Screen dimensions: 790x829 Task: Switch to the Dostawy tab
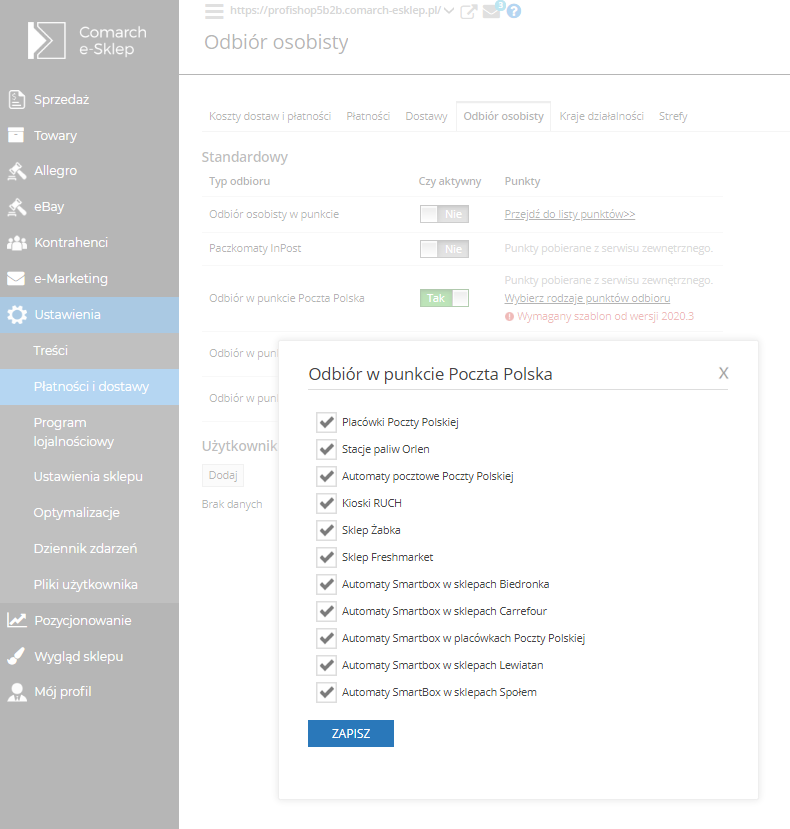pos(426,116)
